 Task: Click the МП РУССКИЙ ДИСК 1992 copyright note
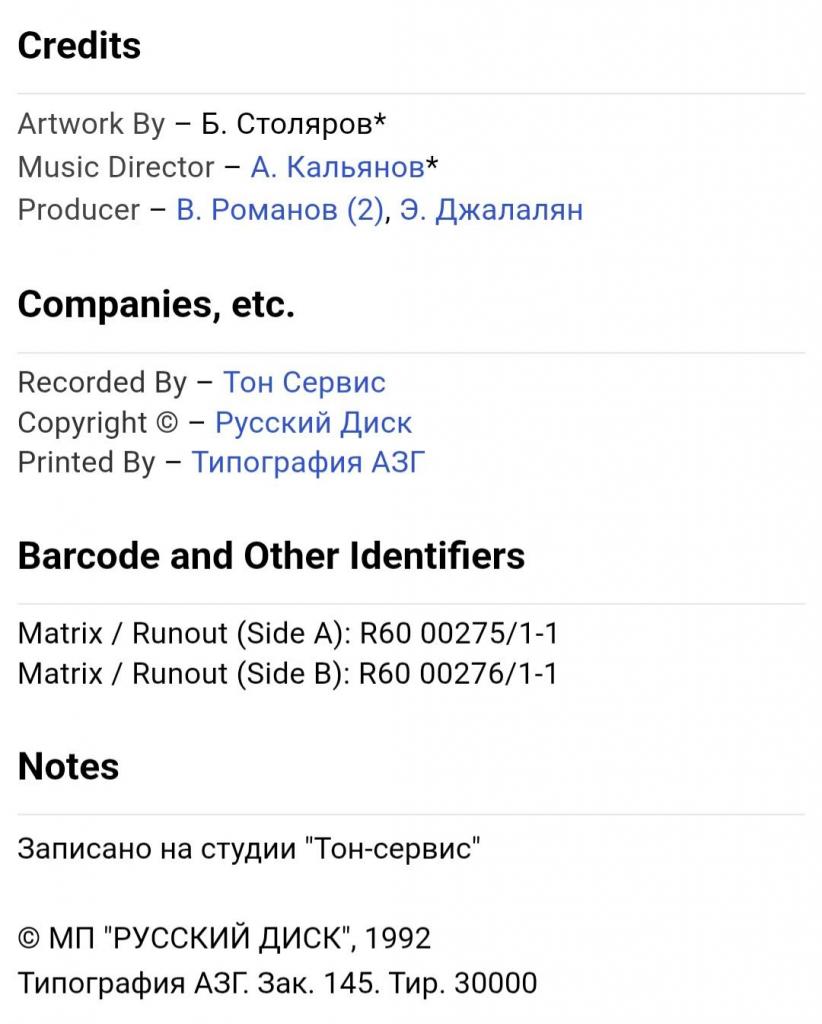(x=224, y=938)
